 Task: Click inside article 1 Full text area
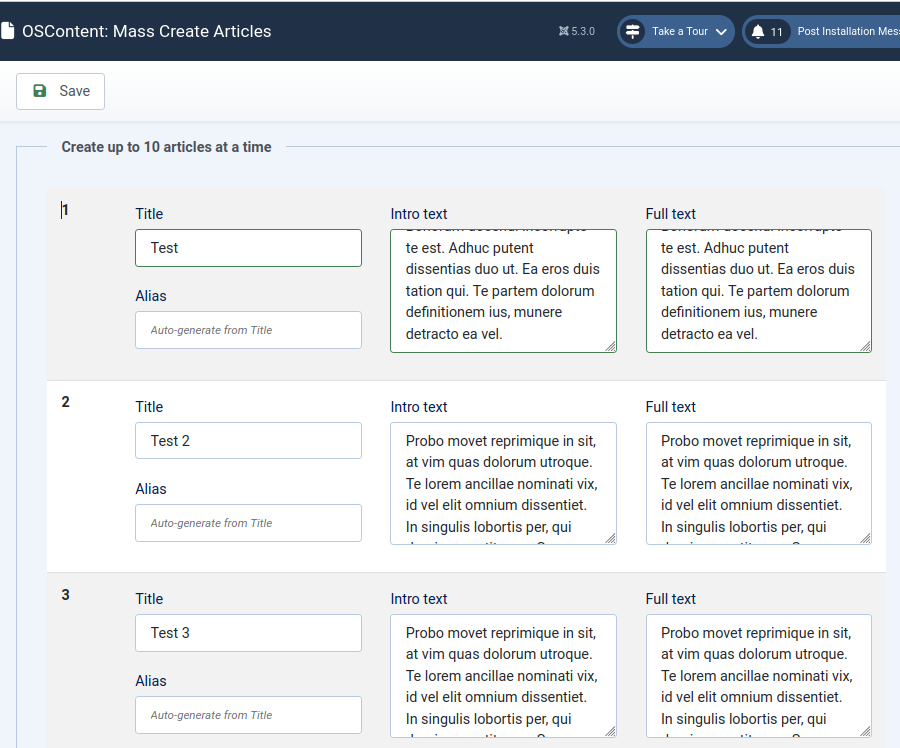pyautogui.click(x=757, y=290)
